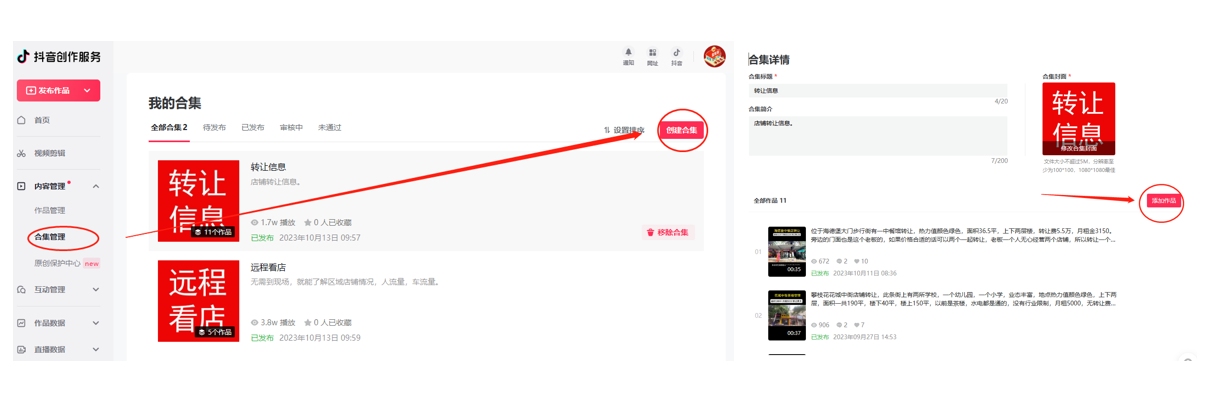Expand the 作品数据 section
Viewport: 1220px width, 407px height.
tap(96, 323)
